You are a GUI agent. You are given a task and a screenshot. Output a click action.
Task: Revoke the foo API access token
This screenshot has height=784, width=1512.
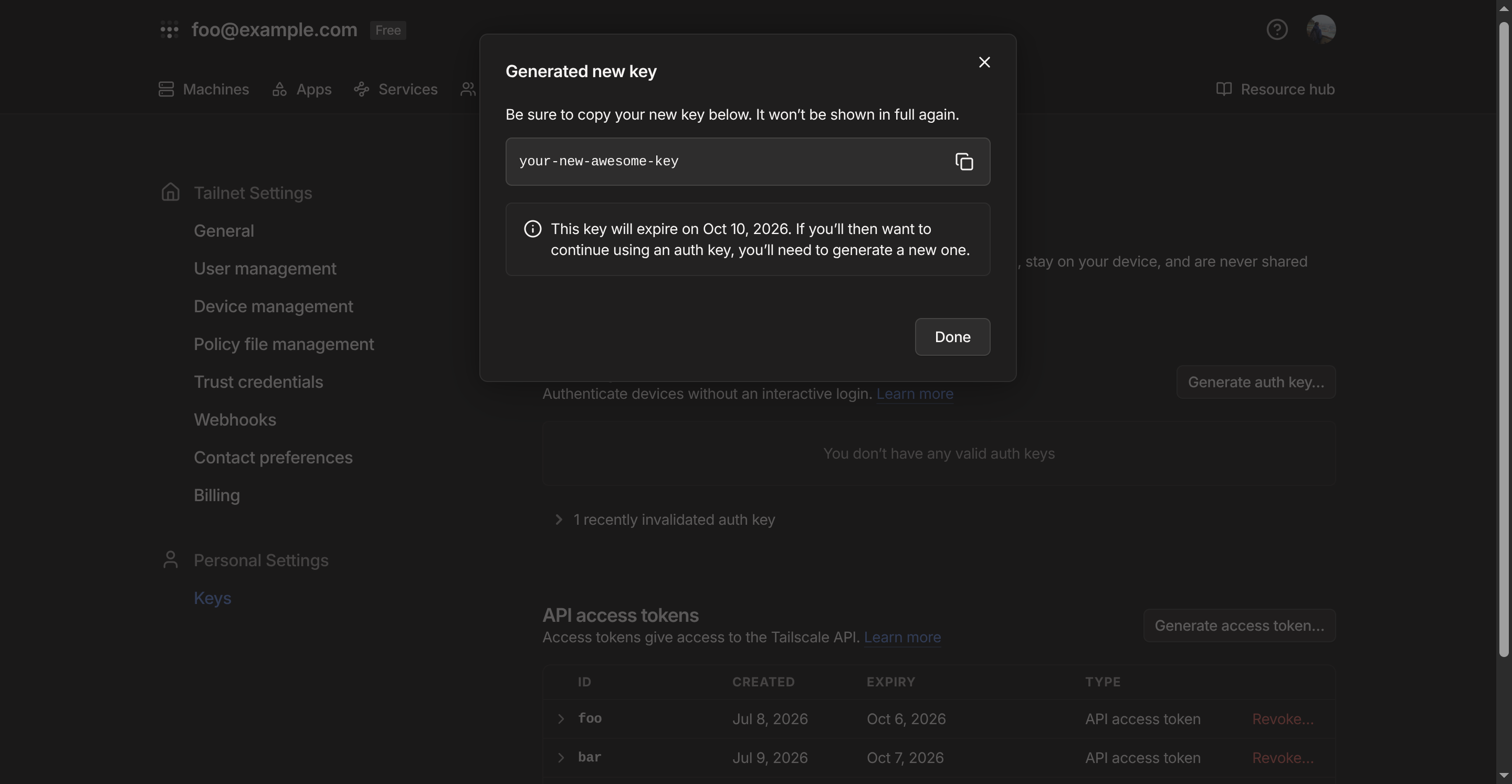pyautogui.click(x=1283, y=719)
